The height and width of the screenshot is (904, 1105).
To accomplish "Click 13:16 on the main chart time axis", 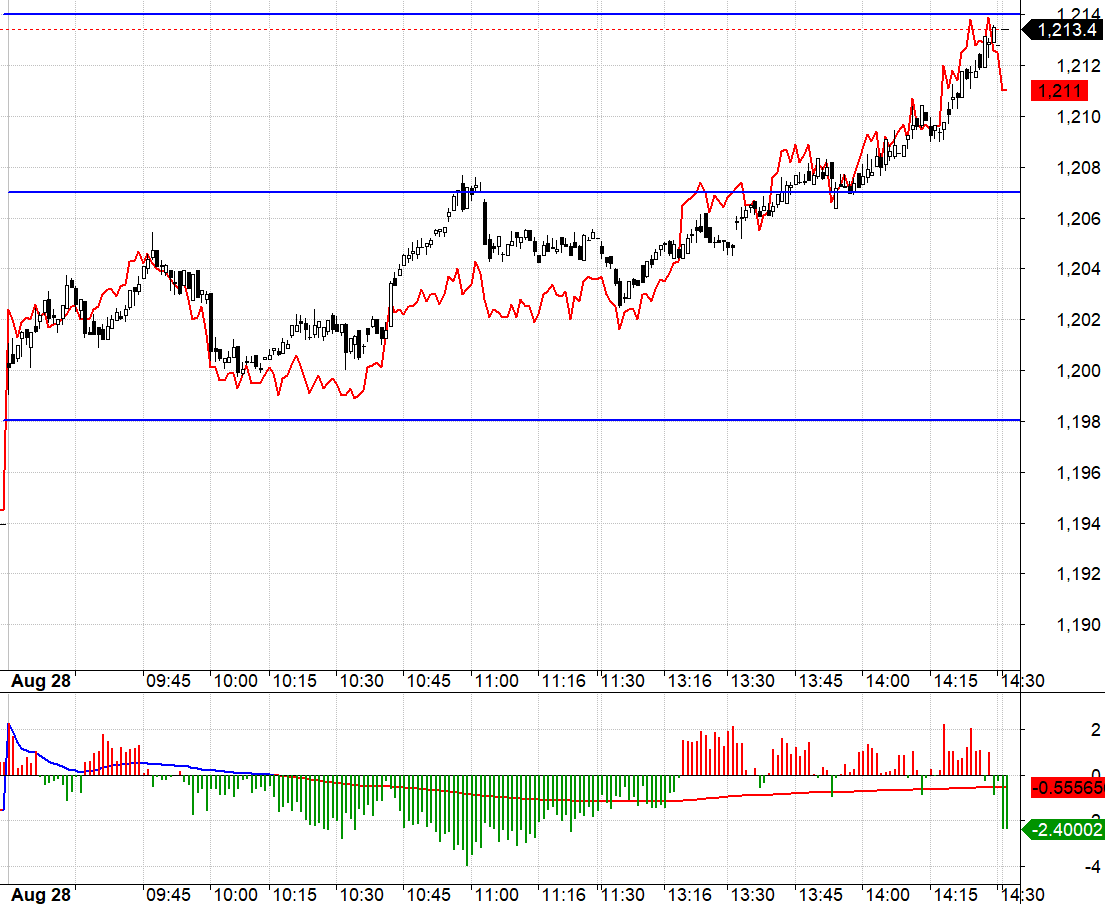I will (690, 681).
